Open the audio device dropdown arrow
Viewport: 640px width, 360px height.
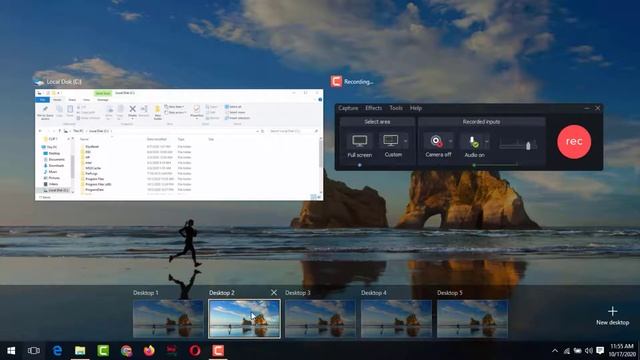487,141
